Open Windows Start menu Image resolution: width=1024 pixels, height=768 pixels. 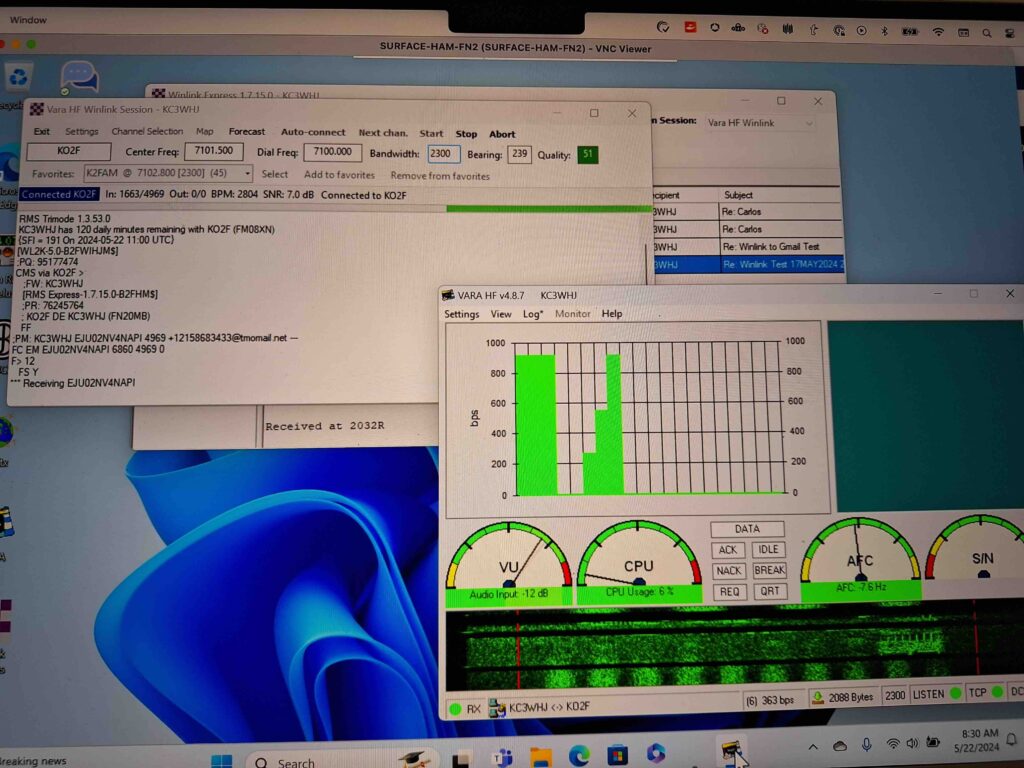pos(221,761)
